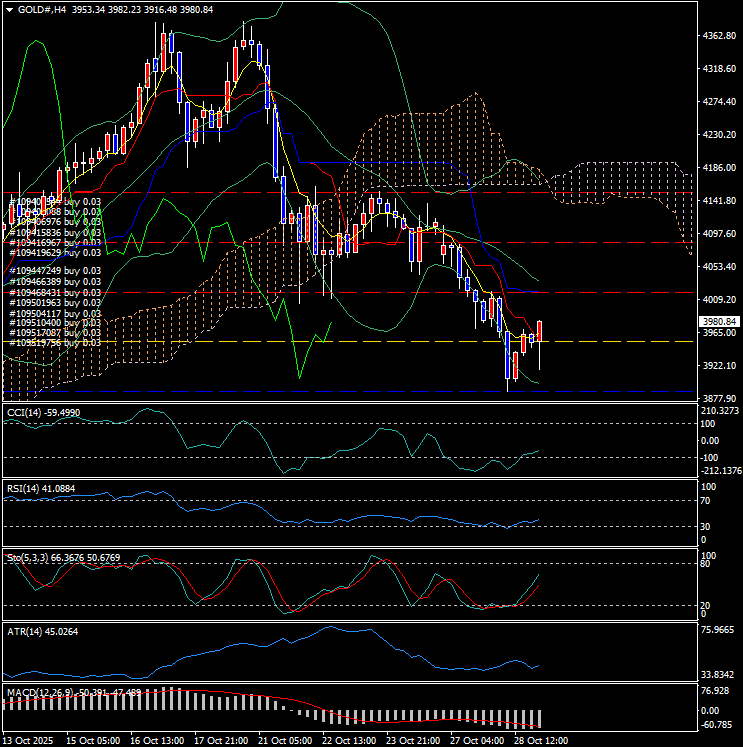Image resolution: width=743 pixels, height=747 pixels.
Task: Click the triangle arrow beside GOLD#,H4
Action: [9, 10]
